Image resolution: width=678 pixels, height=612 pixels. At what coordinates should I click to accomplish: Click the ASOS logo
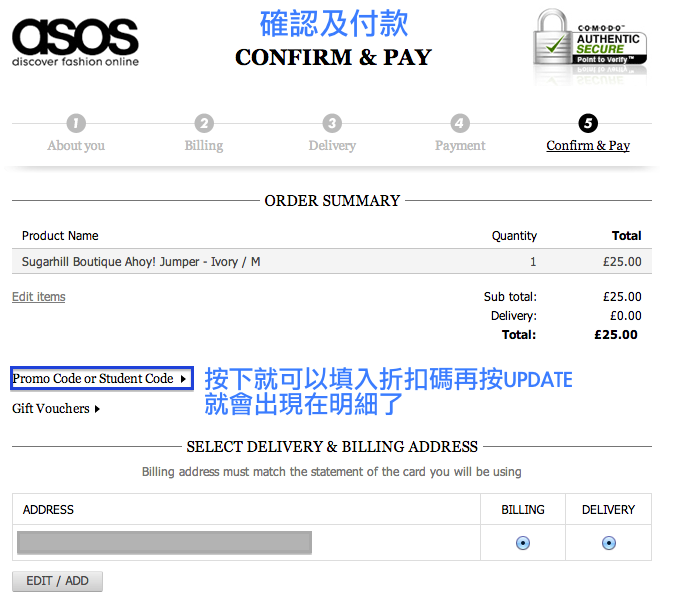76,42
